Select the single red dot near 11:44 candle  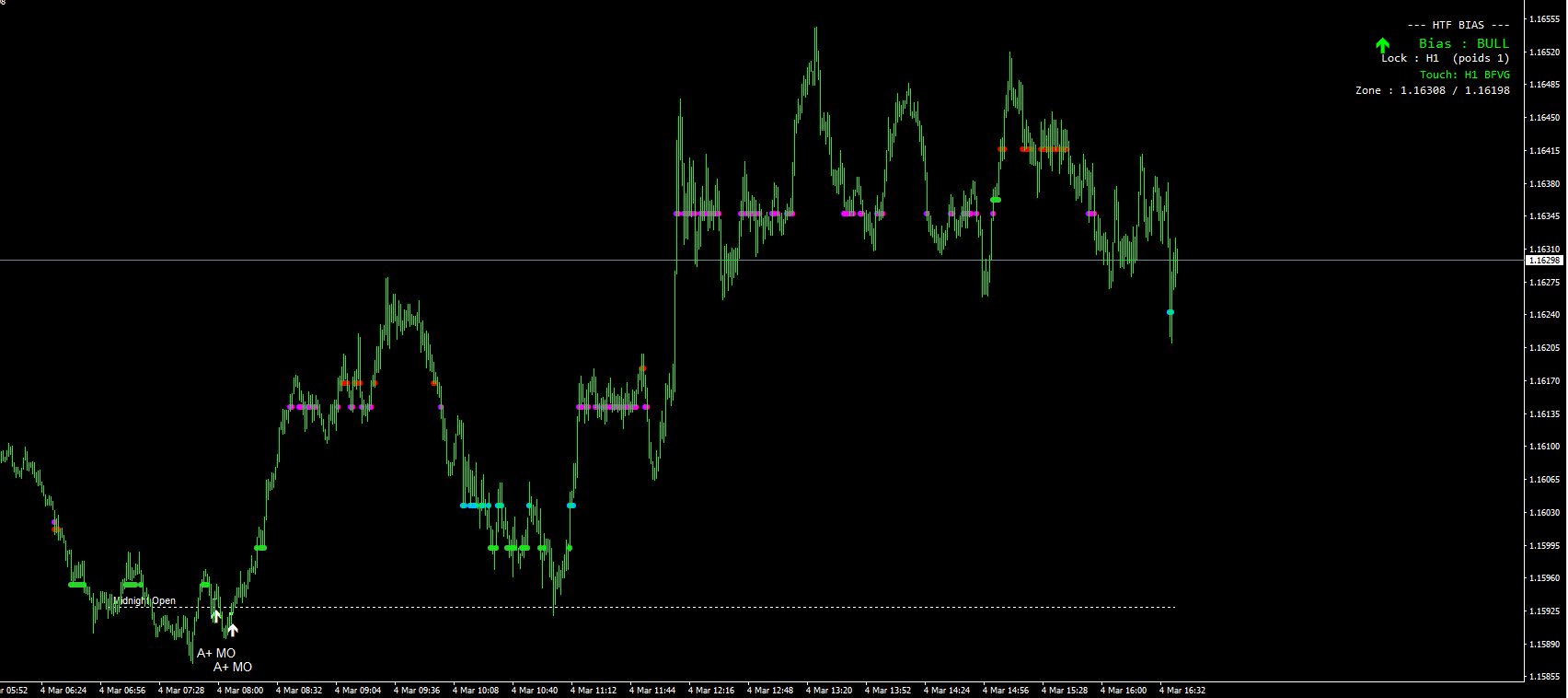click(x=642, y=369)
